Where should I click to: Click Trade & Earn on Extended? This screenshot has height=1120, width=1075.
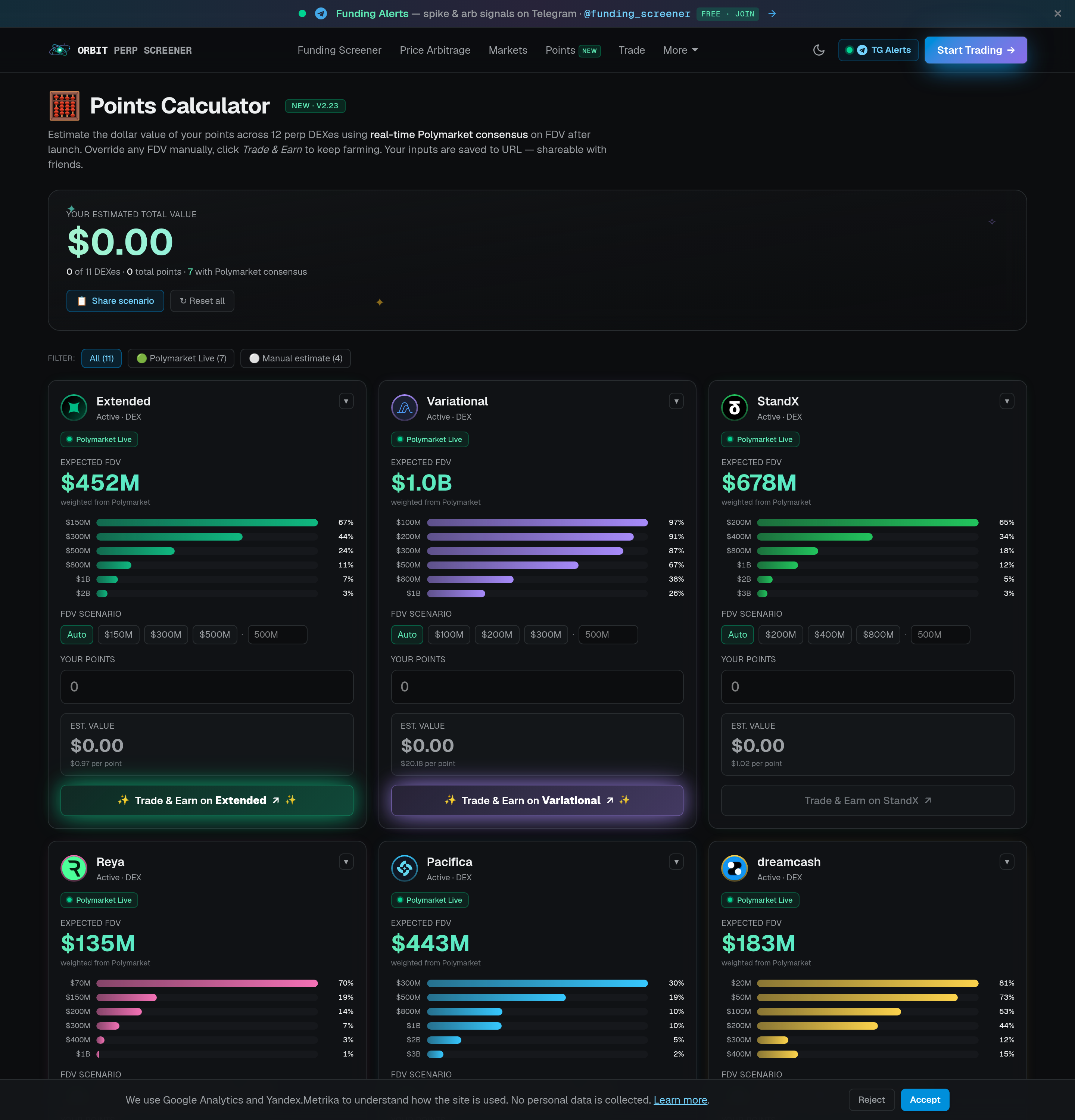tap(207, 800)
